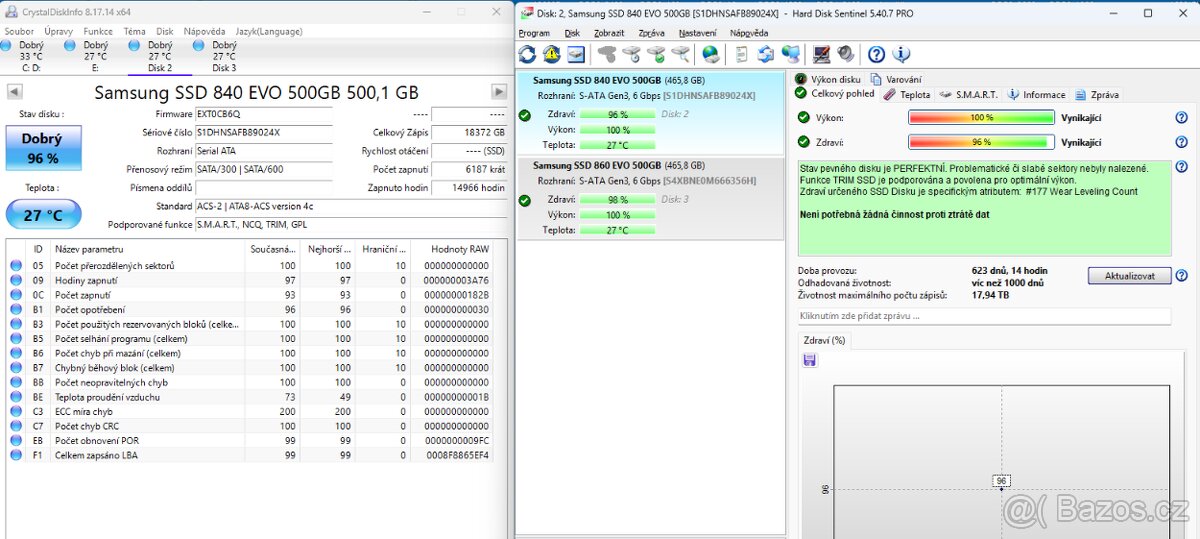Image resolution: width=1200 pixels, height=539 pixels.
Task: Open Soubor menu in CrystalDiskInfo
Action: click(x=19, y=31)
